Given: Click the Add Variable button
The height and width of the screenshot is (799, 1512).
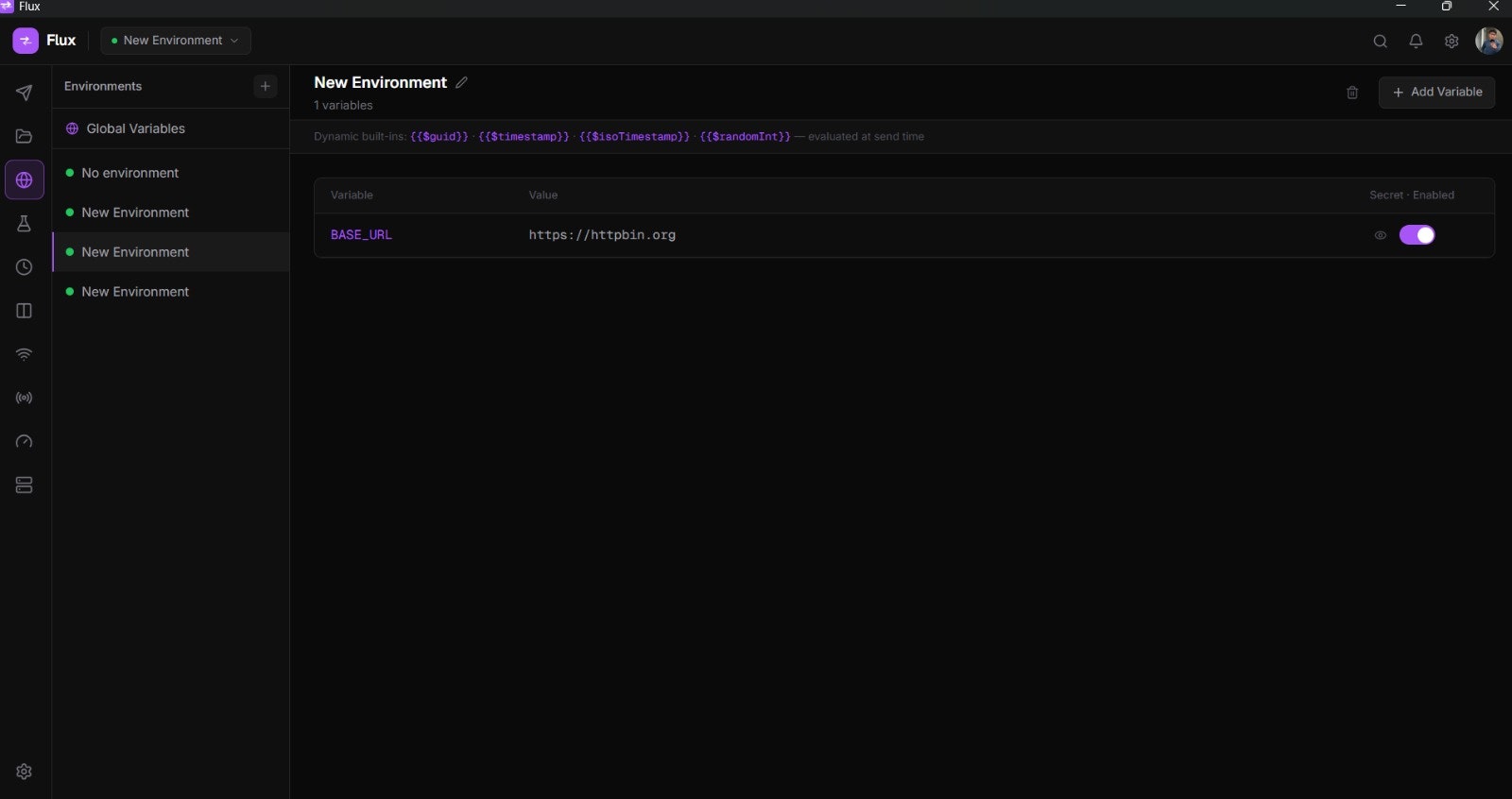Looking at the screenshot, I should click(x=1436, y=93).
